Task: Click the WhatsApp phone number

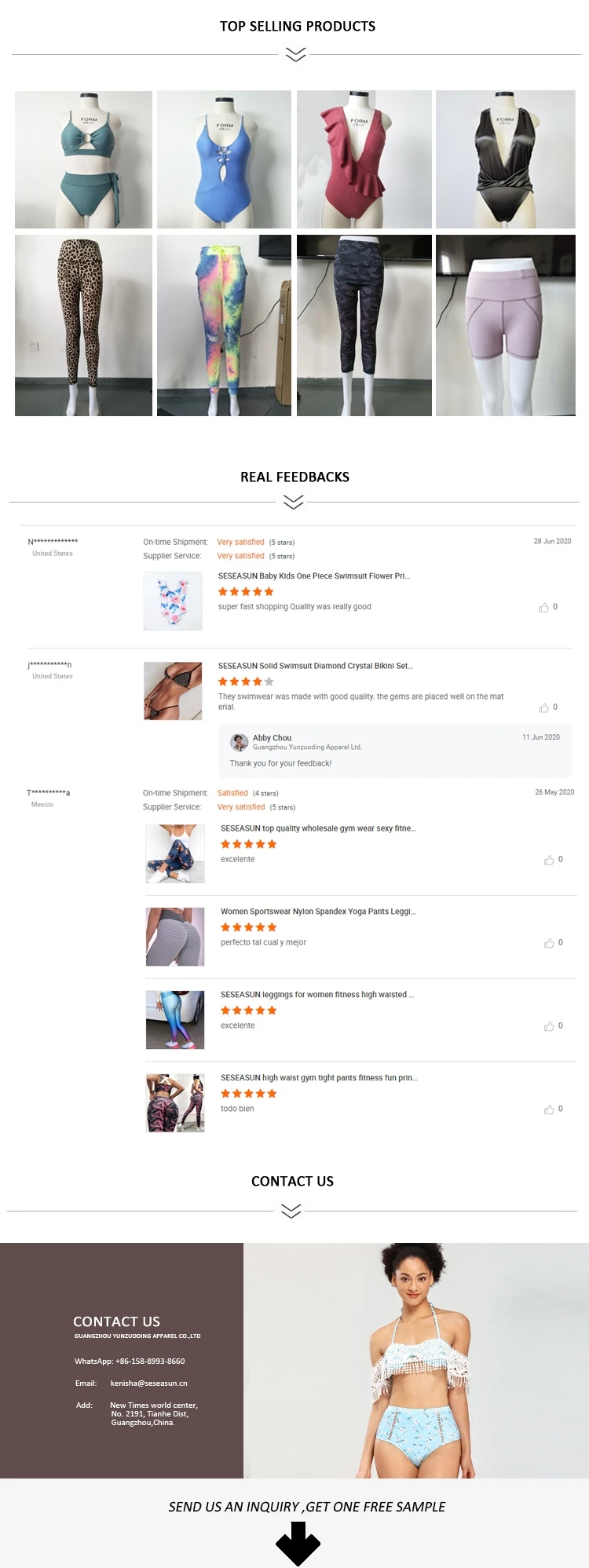Action: pyautogui.click(x=150, y=1361)
